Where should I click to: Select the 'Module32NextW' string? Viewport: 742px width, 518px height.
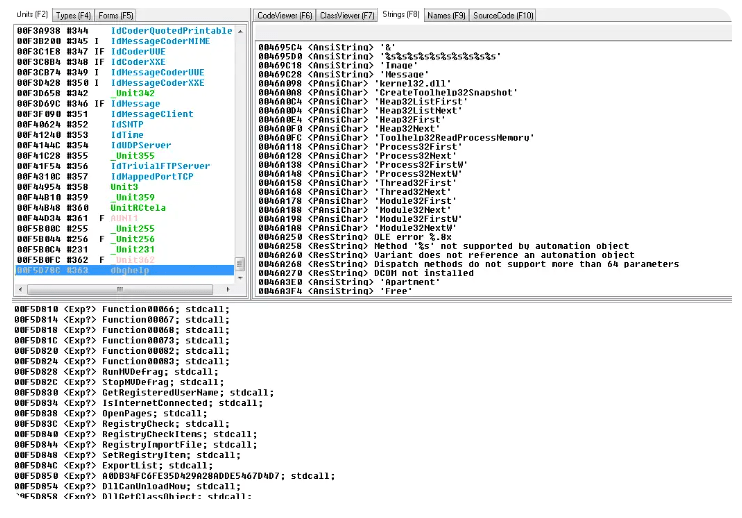pos(358,228)
